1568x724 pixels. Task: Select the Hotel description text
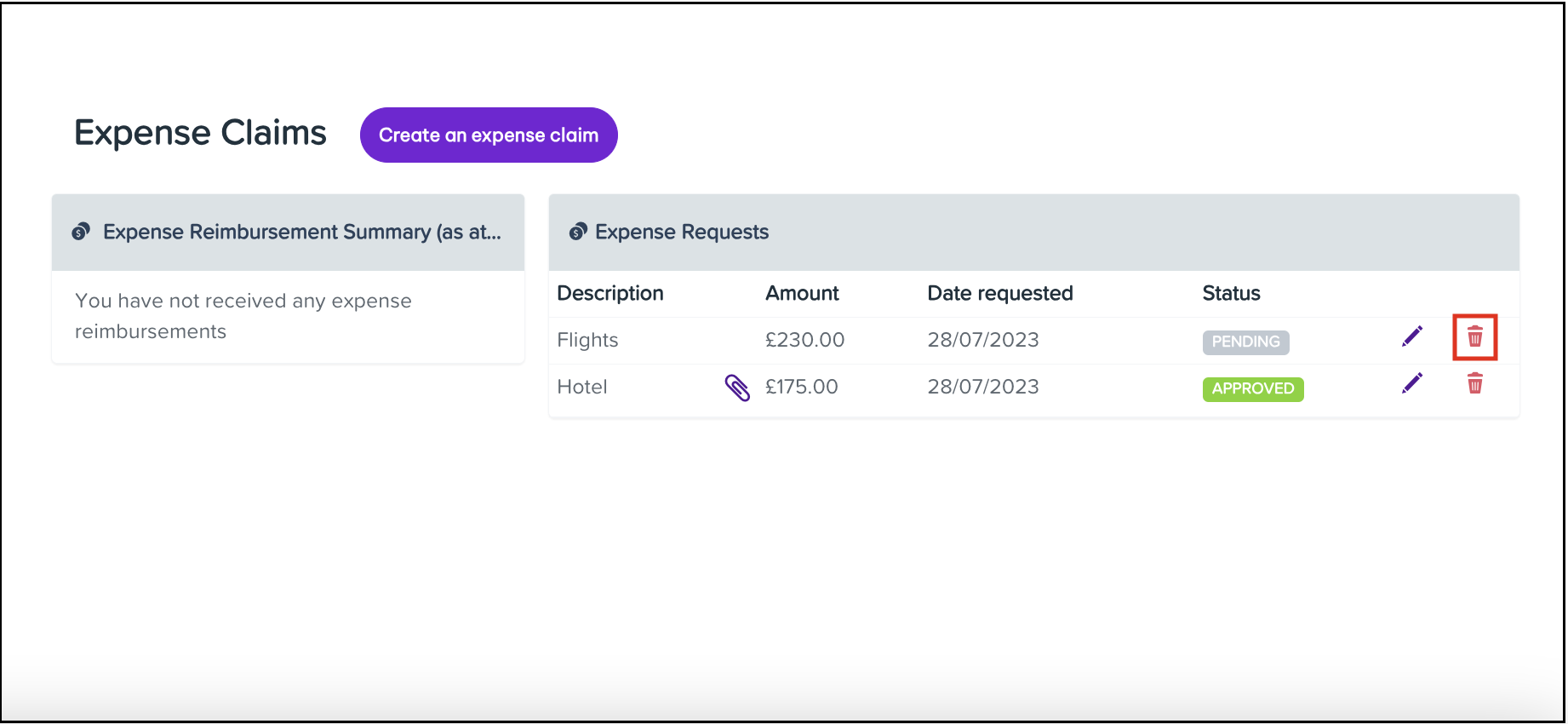[x=582, y=387]
